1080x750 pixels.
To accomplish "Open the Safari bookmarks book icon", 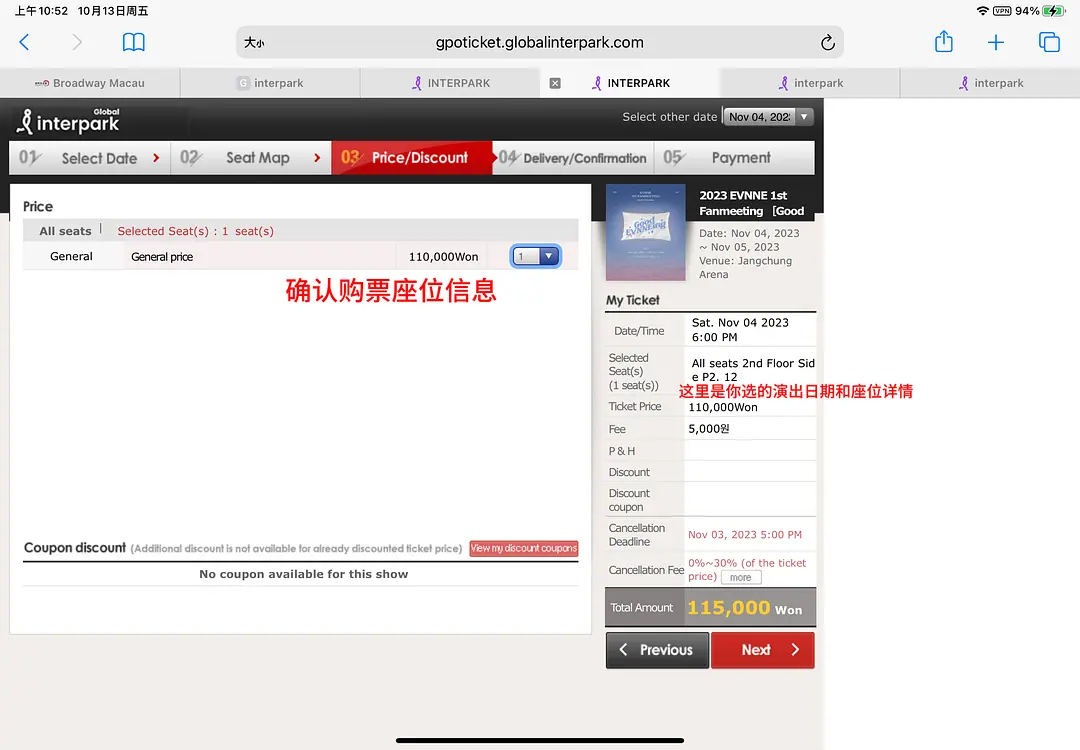I will tap(134, 43).
